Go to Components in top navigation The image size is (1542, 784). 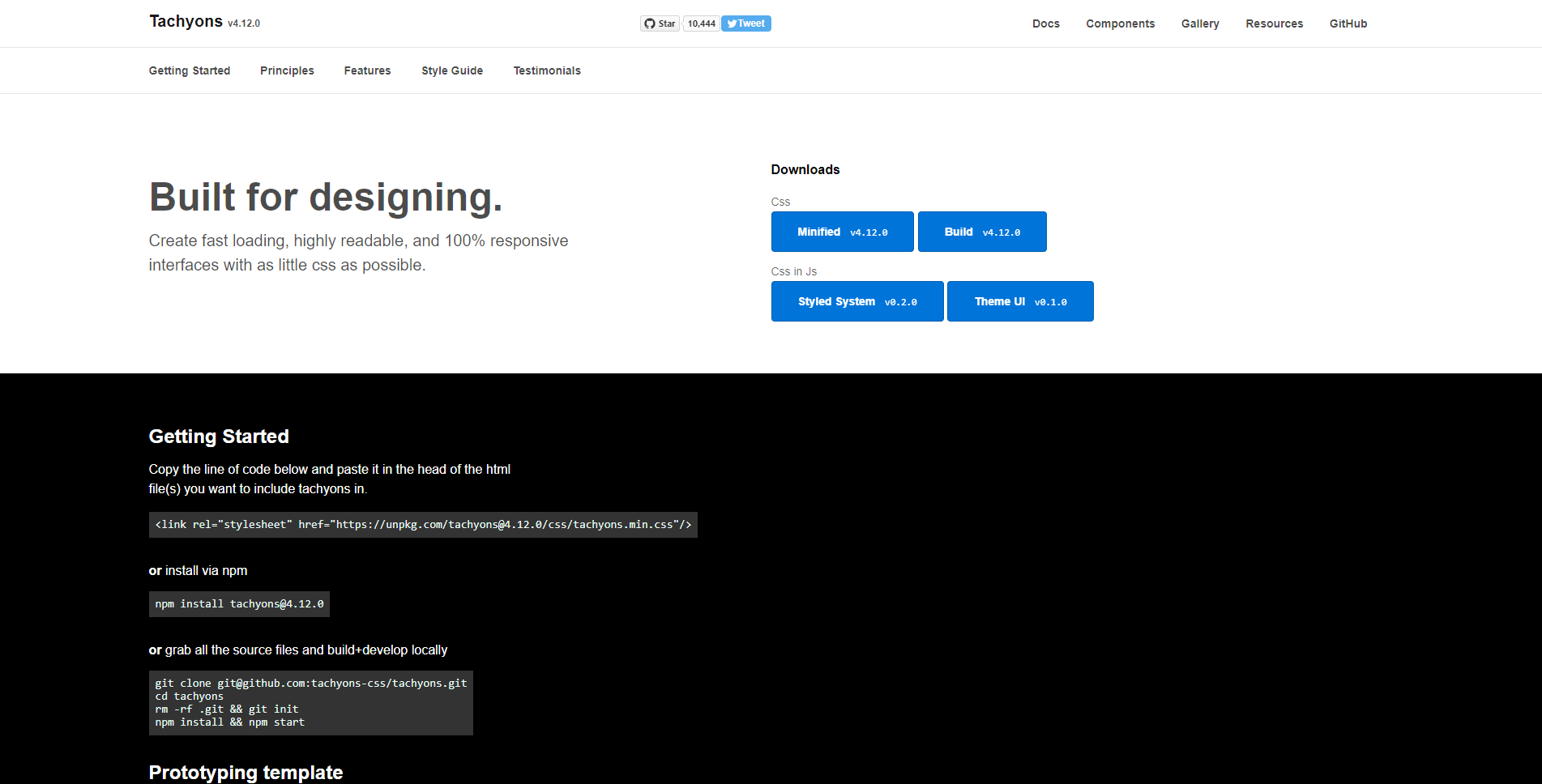click(1120, 23)
